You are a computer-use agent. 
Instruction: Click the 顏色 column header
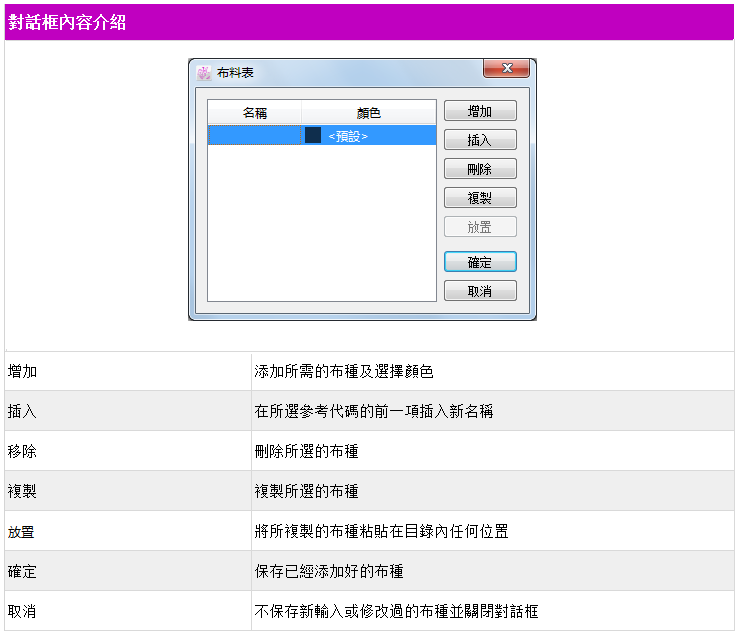coord(368,113)
